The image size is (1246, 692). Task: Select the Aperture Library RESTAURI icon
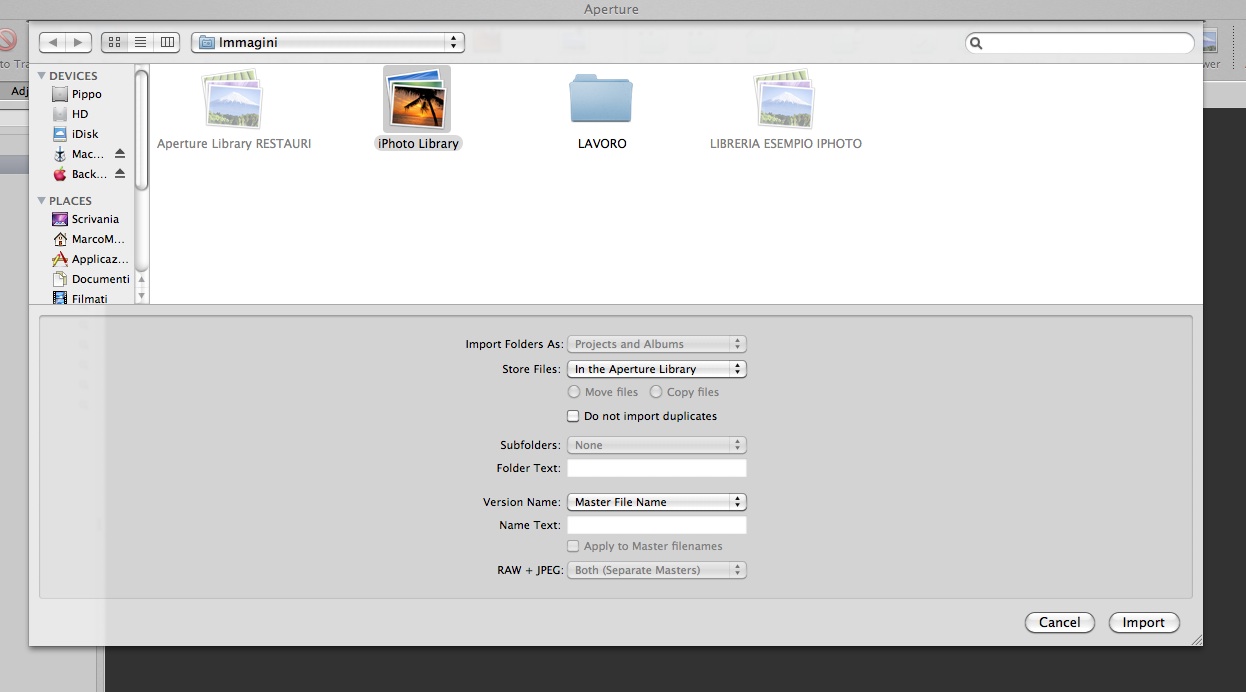click(x=233, y=100)
